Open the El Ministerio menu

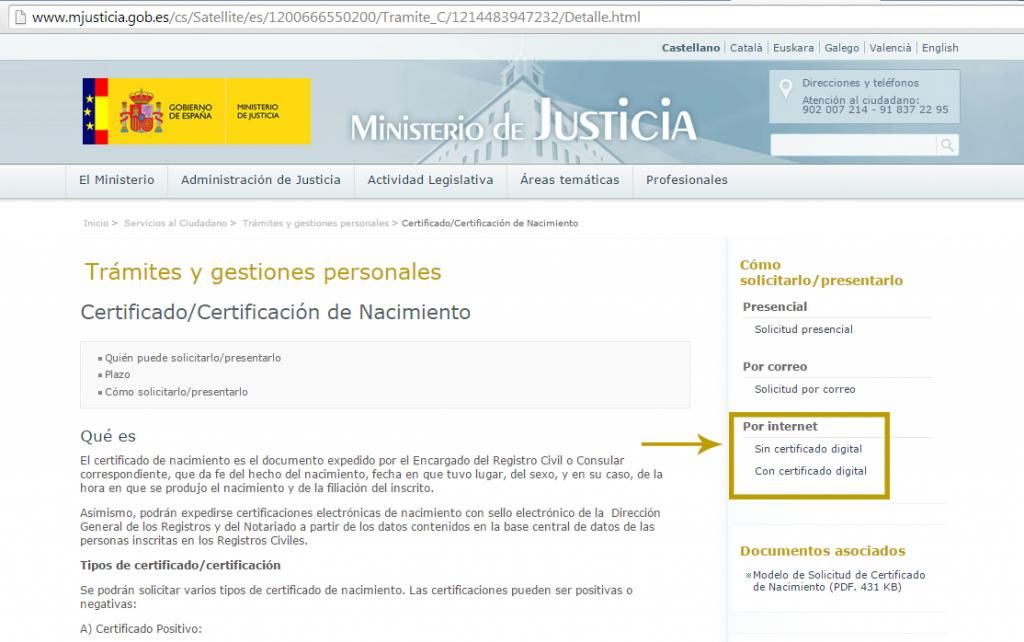[116, 180]
